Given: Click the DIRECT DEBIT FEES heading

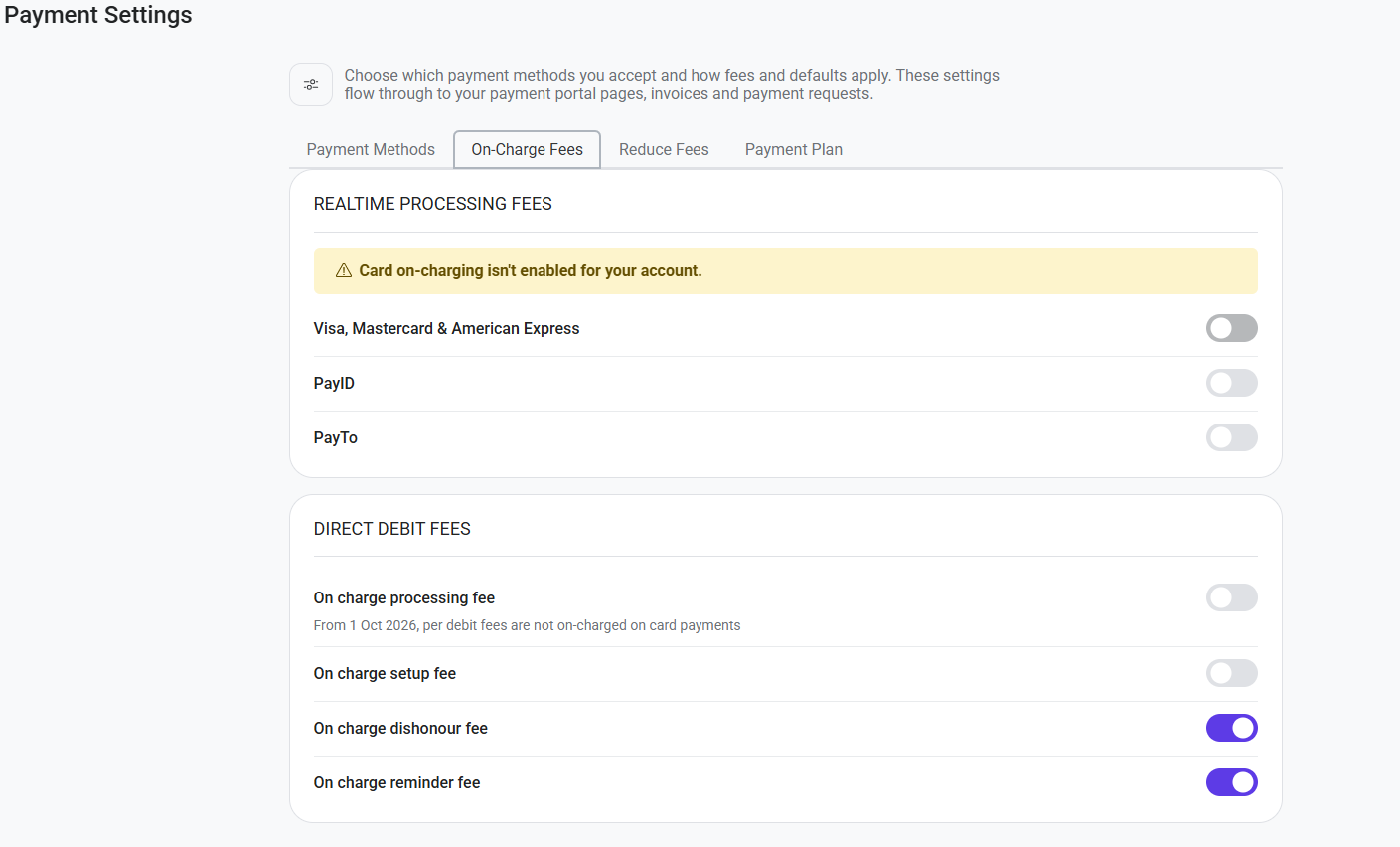Looking at the screenshot, I should [x=392, y=529].
